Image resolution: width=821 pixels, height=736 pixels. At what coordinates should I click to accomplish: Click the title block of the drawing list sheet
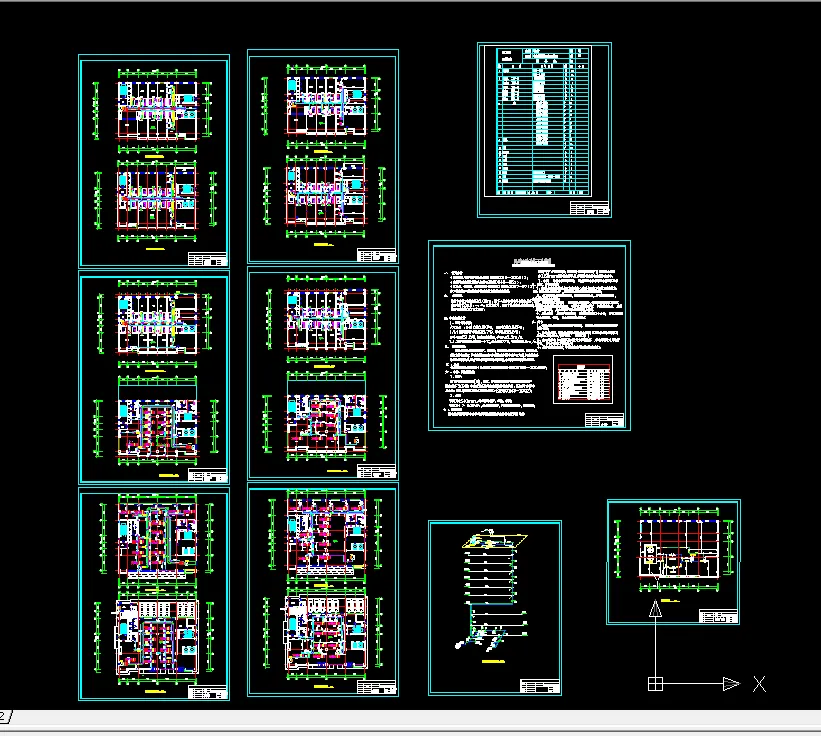click(590, 208)
